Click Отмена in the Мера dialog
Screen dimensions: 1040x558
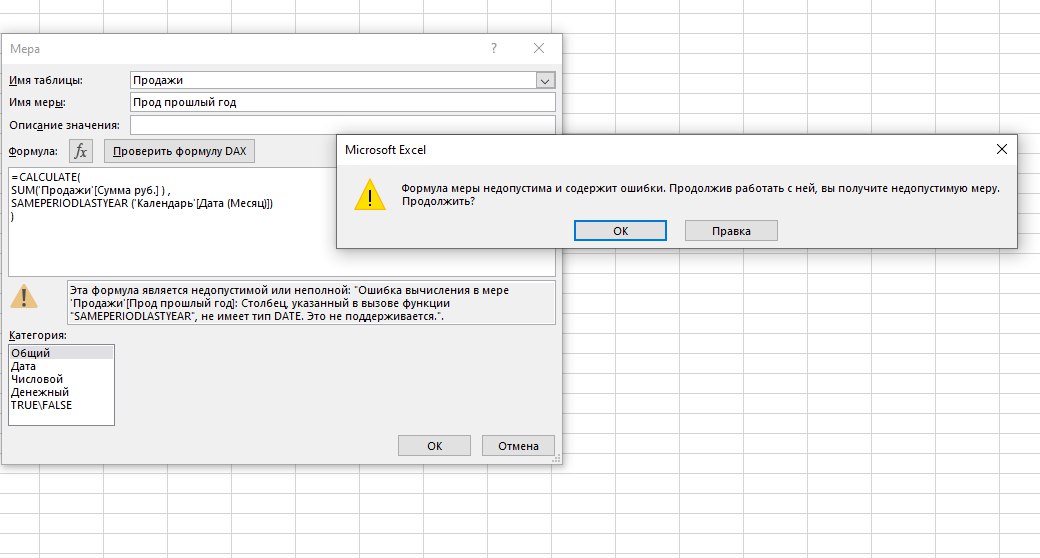(518, 446)
